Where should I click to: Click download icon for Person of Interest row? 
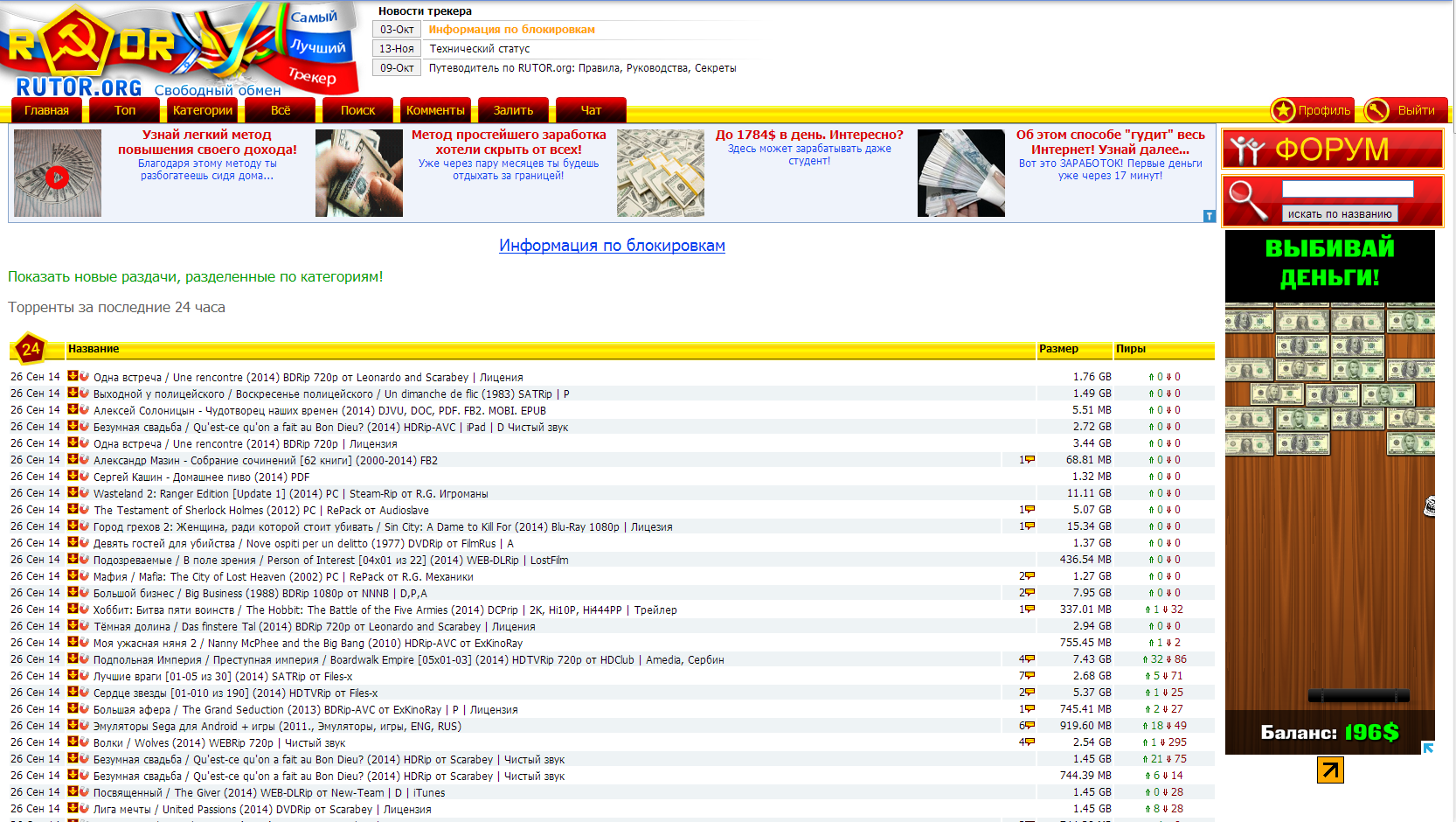(73, 559)
